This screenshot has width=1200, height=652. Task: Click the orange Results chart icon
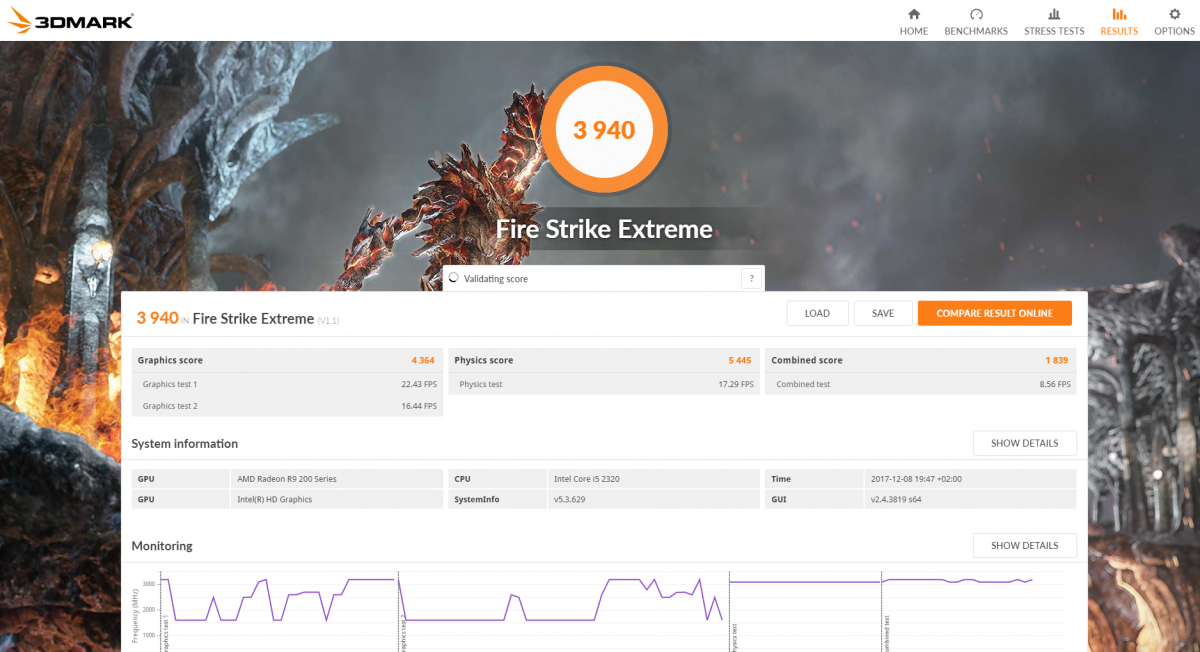(x=1119, y=14)
